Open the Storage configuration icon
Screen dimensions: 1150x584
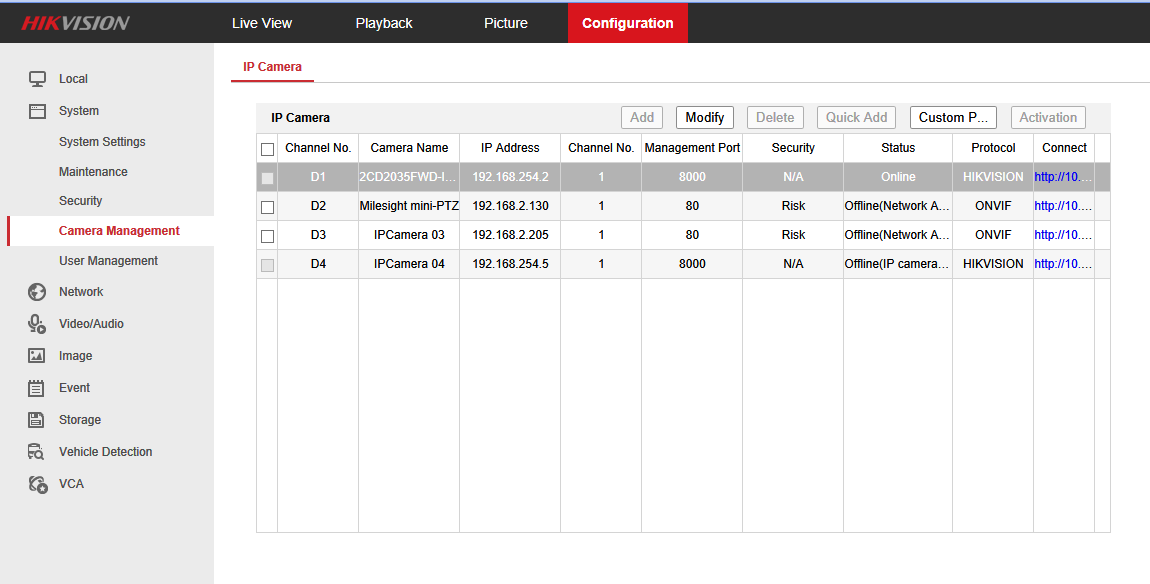point(37,419)
